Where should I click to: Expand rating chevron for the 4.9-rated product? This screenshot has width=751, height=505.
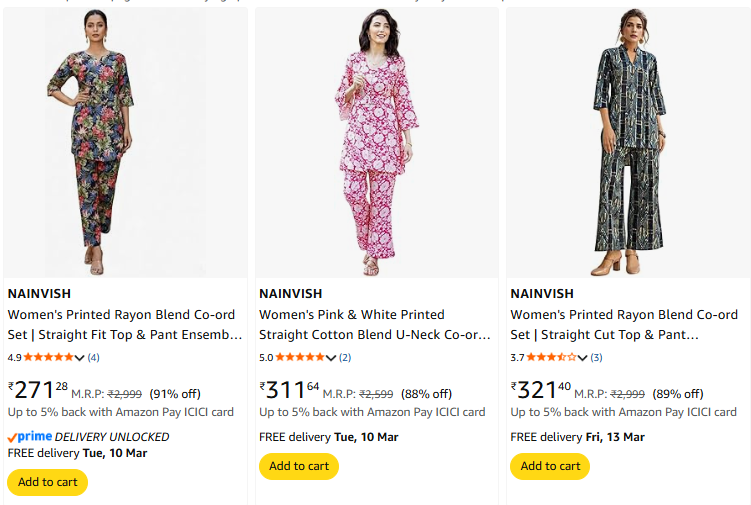pos(80,358)
